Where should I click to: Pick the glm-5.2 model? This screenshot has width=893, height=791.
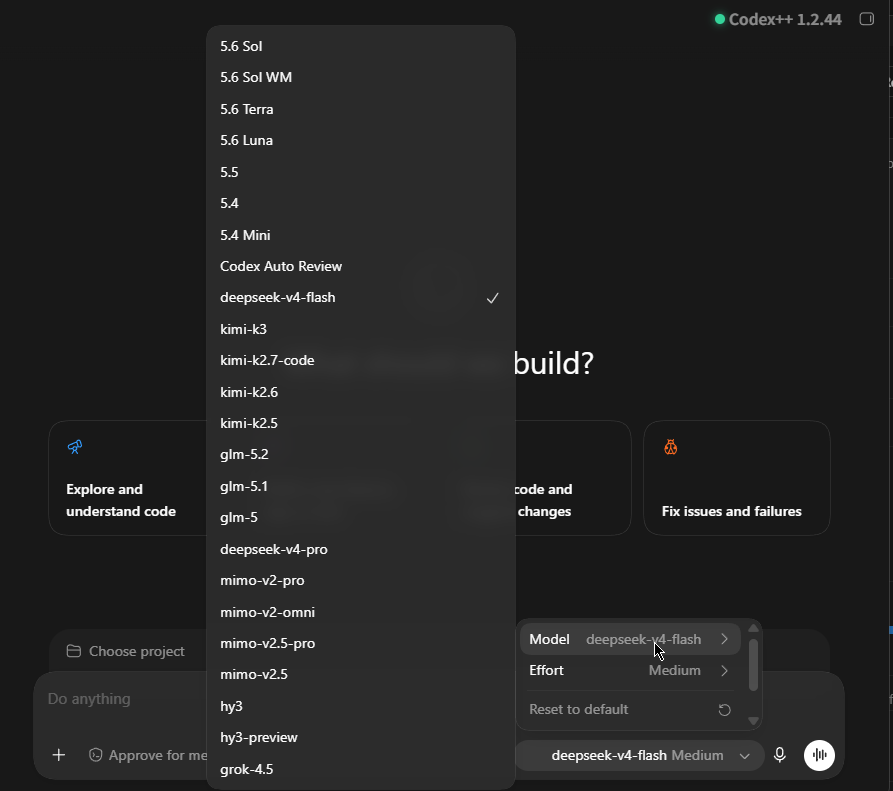(361, 454)
